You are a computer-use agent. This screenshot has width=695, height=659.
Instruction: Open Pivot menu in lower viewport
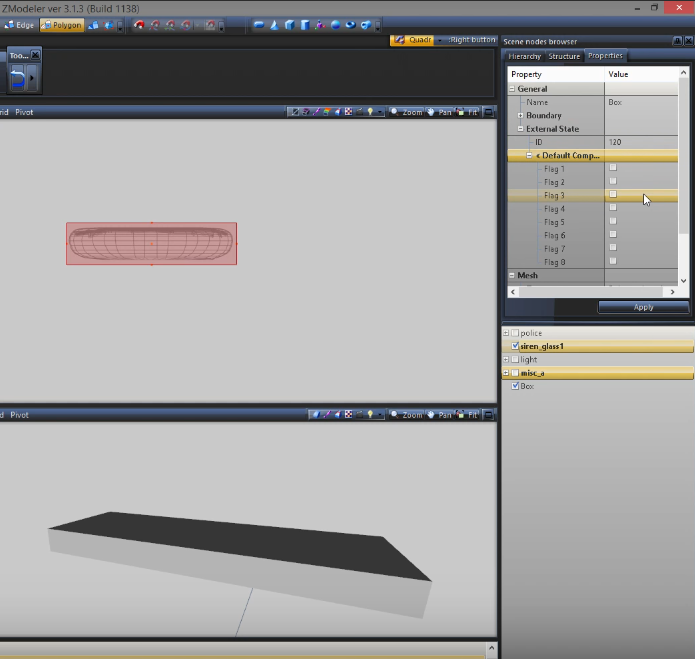19,415
